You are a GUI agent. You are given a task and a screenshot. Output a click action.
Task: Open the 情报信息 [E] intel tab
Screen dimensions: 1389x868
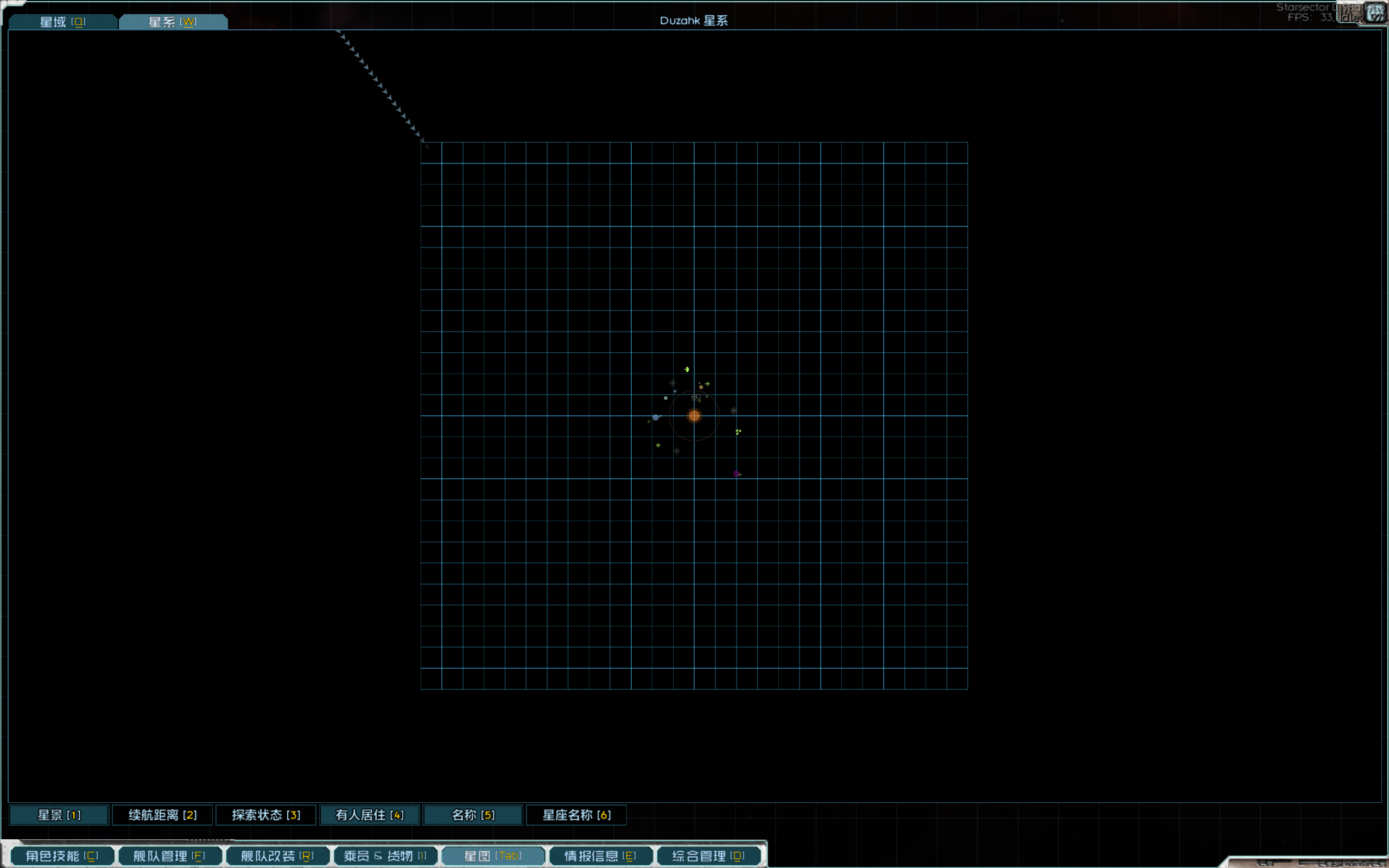(x=600, y=856)
